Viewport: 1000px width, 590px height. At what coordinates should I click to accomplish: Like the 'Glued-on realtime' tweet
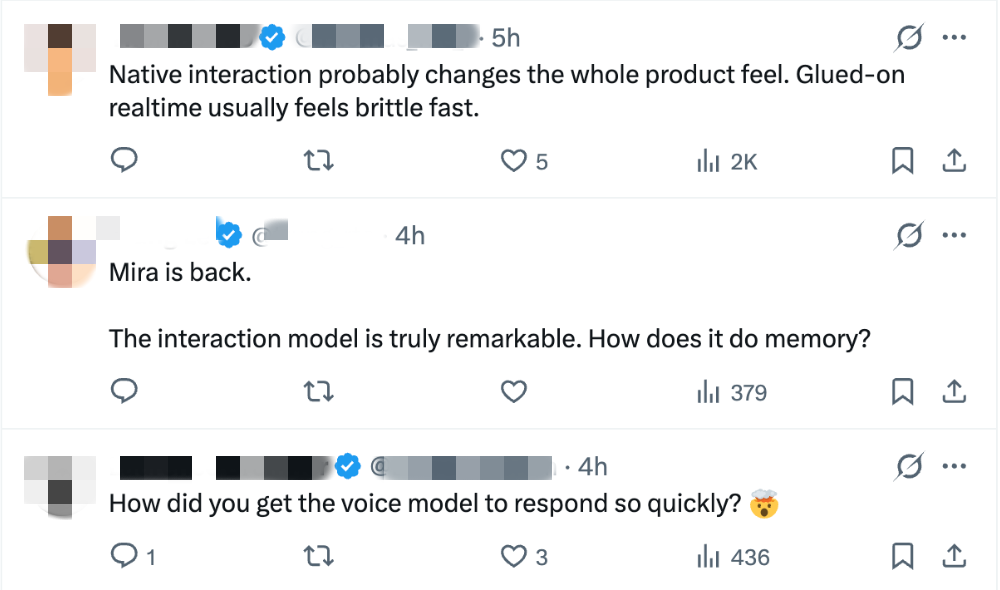pyautogui.click(x=524, y=161)
